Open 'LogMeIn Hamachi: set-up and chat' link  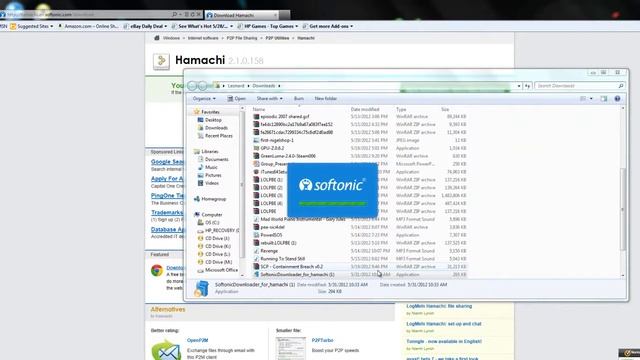444,324
